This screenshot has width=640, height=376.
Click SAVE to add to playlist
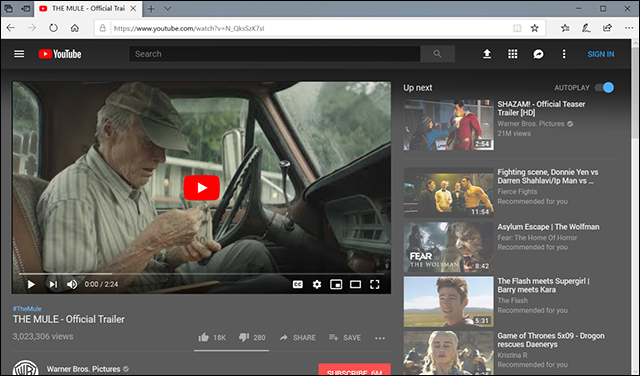pyautogui.click(x=345, y=338)
